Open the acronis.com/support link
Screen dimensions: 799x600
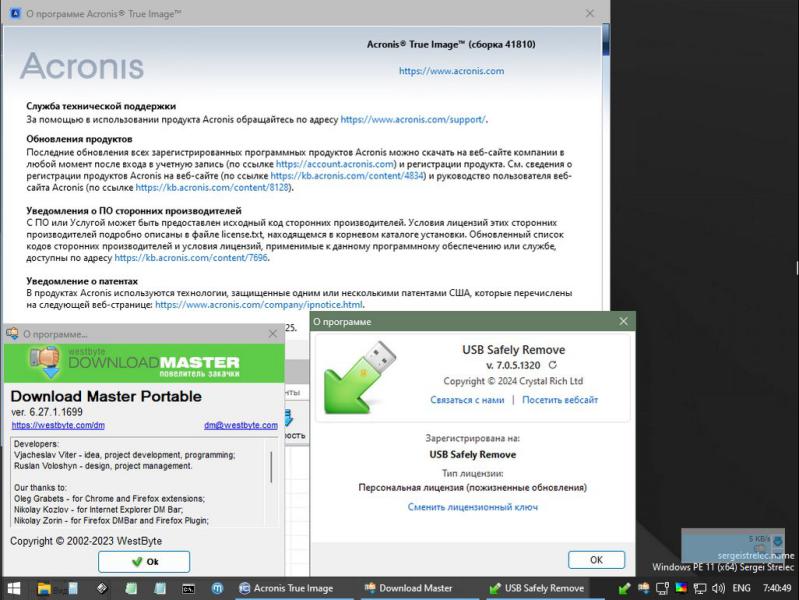click(x=413, y=119)
